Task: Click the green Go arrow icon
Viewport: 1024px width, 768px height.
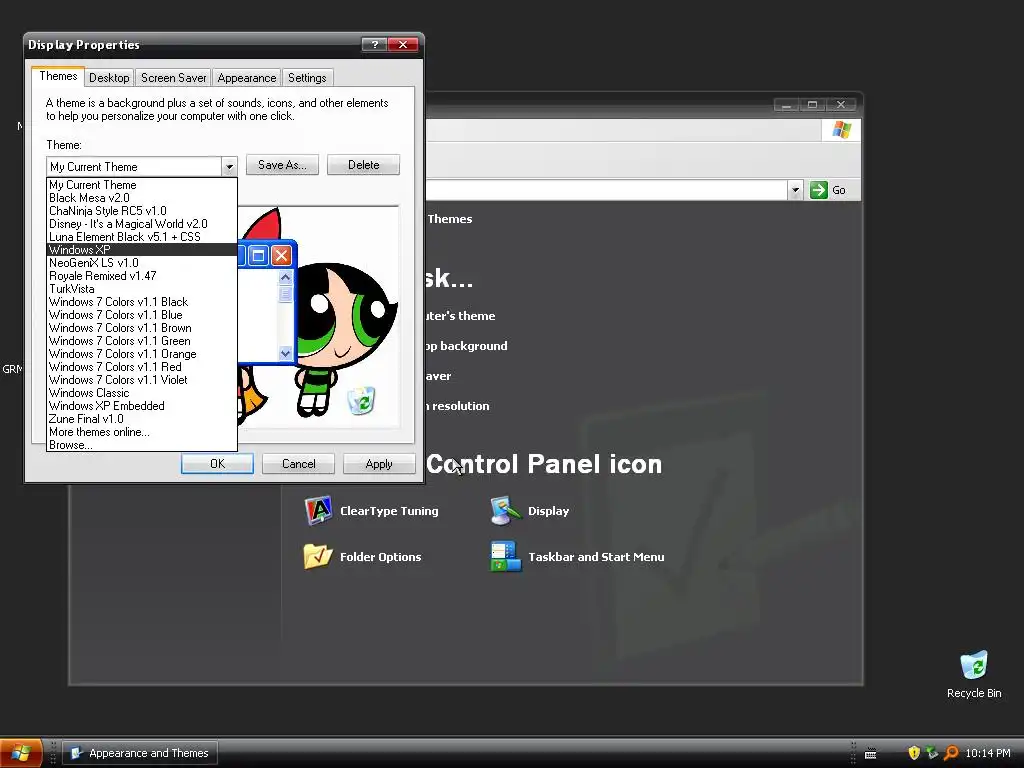Action: [818, 190]
